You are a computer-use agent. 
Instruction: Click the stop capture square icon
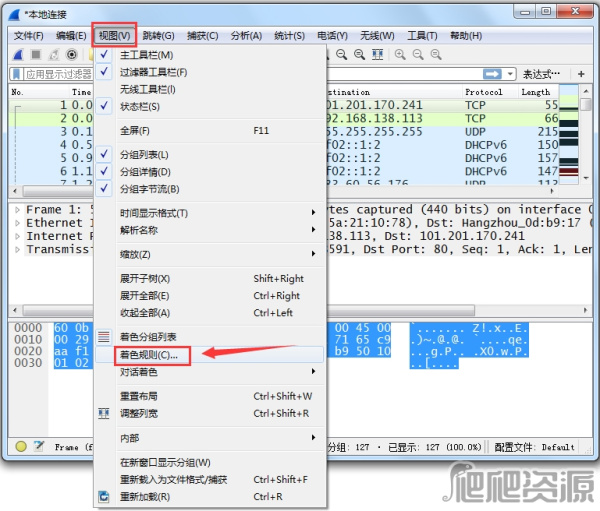(36, 55)
